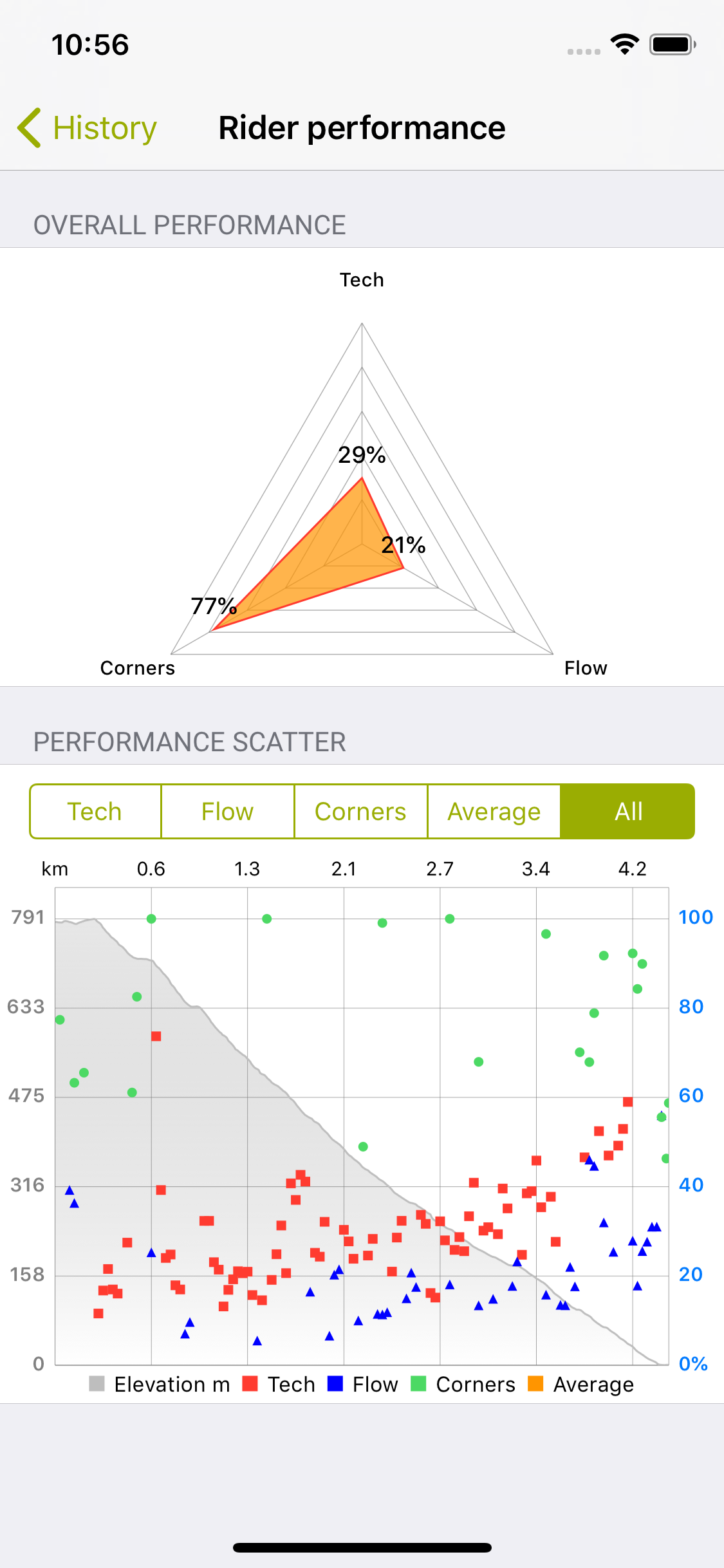724x1568 pixels.
Task: Show the Corners scatter segment
Action: pyautogui.click(x=360, y=812)
